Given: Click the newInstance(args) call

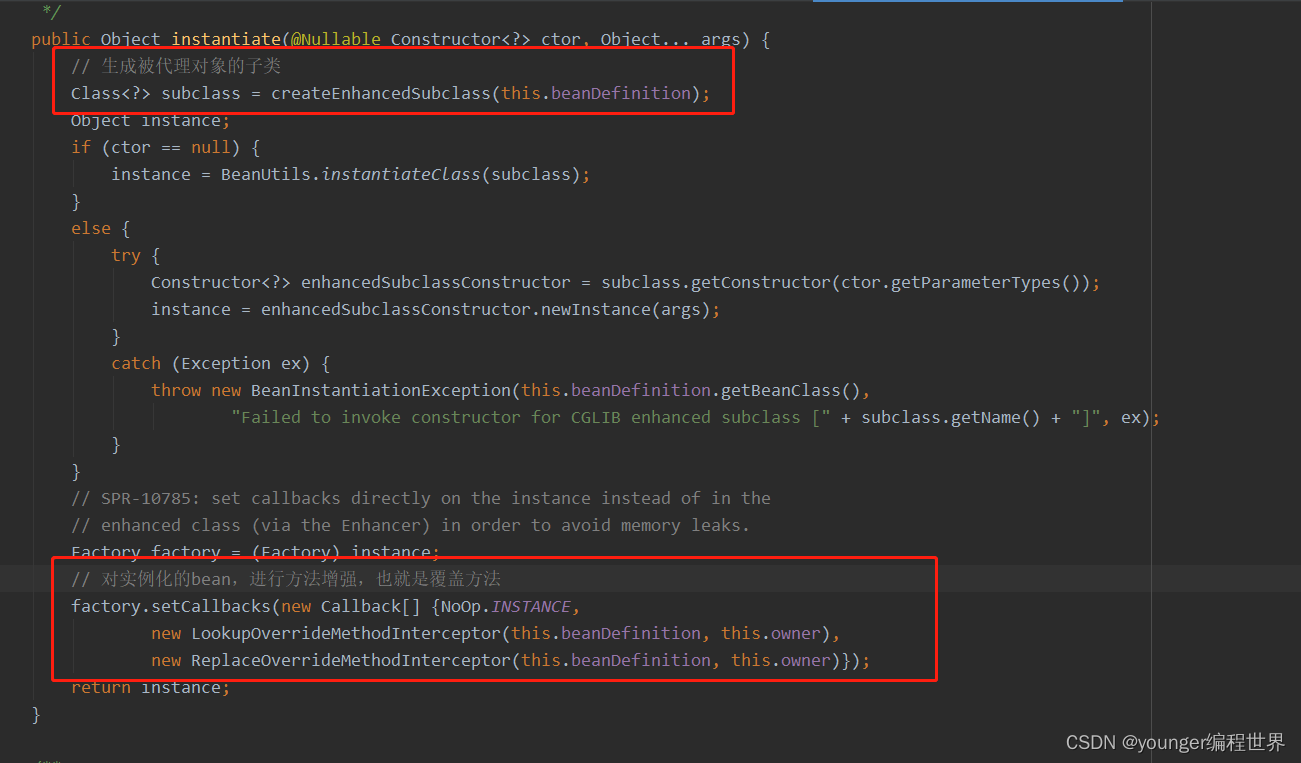Looking at the screenshot, I should [x=626, y=309].
